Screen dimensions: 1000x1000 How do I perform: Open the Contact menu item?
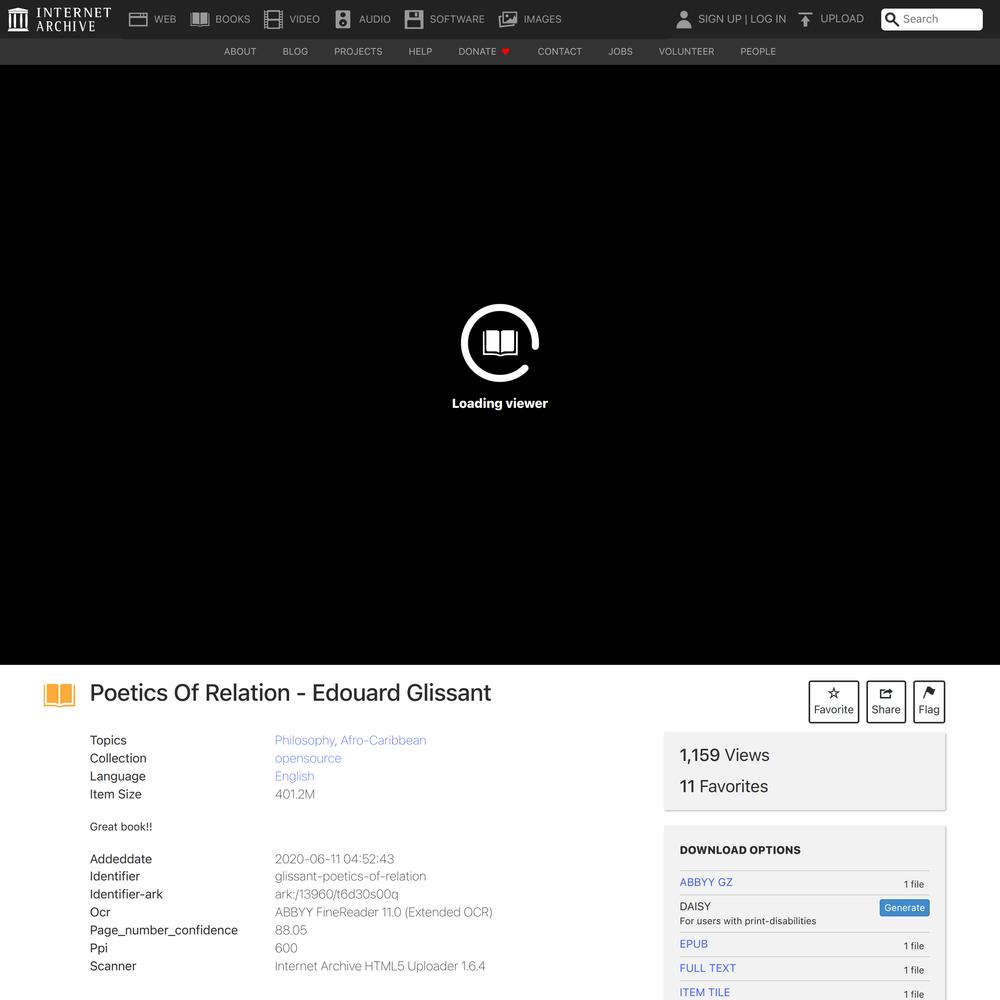tap(560, 52)
